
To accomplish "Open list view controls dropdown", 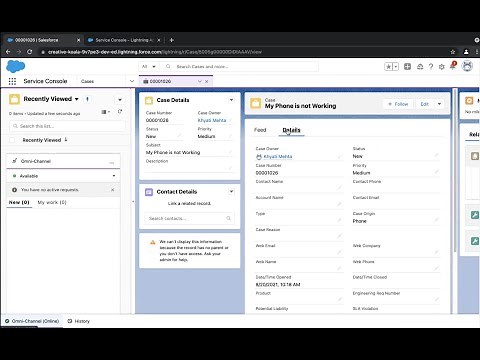I will tap(120, 99).
